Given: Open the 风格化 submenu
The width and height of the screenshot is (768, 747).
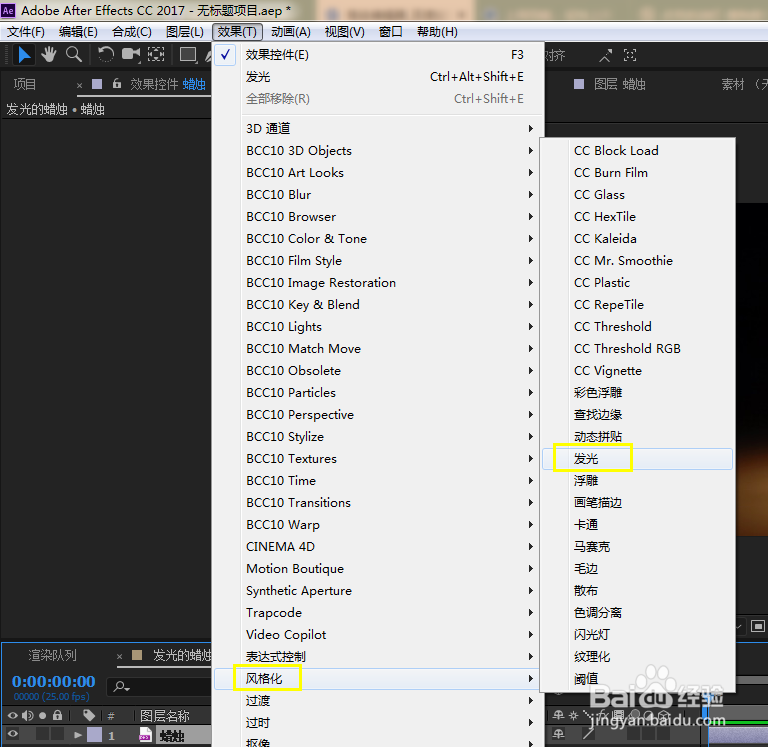Looking at the screenshot, I should coord(378,679).
